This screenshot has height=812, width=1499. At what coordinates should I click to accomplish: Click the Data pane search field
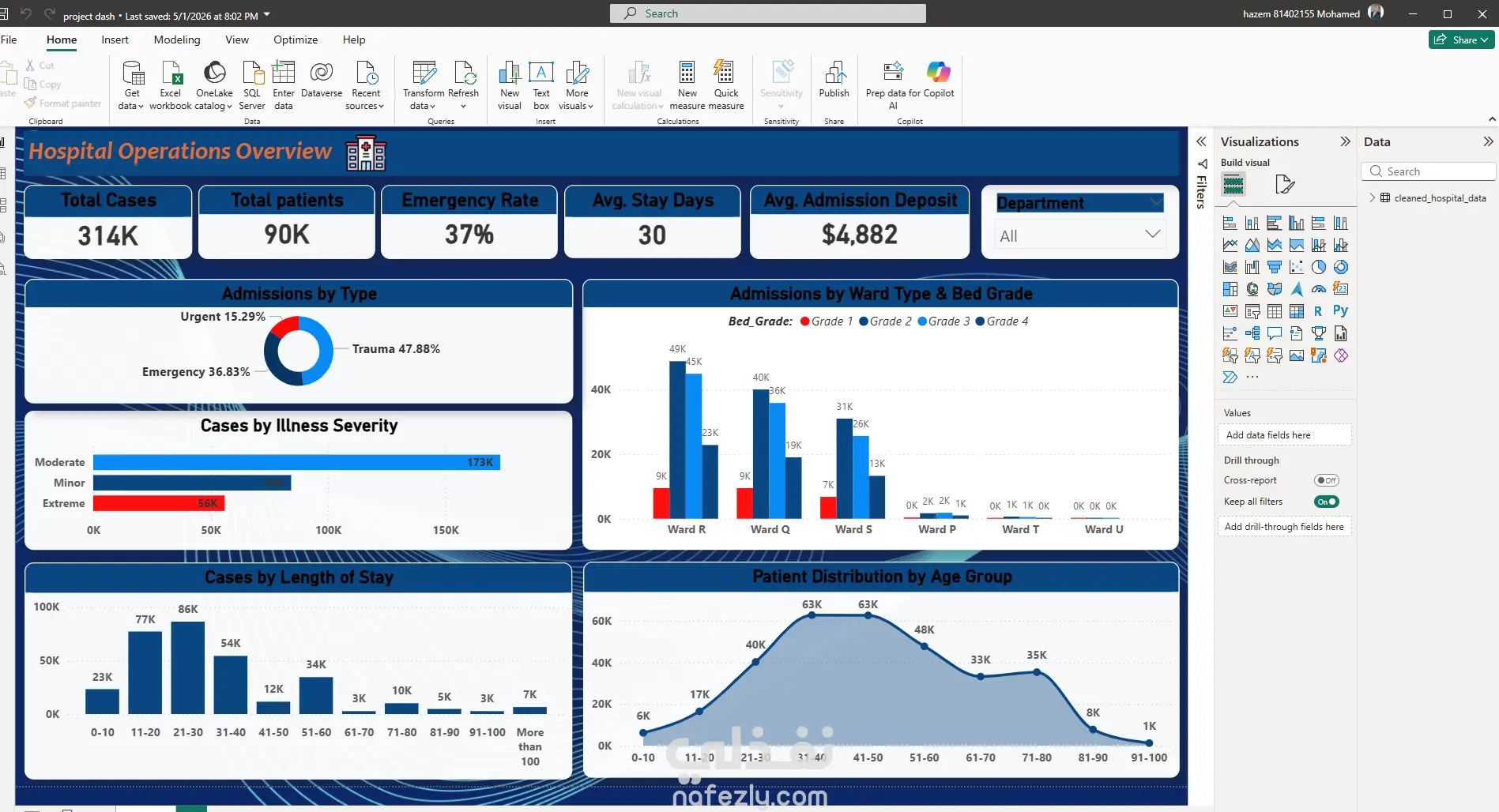tap(1429, 171)
